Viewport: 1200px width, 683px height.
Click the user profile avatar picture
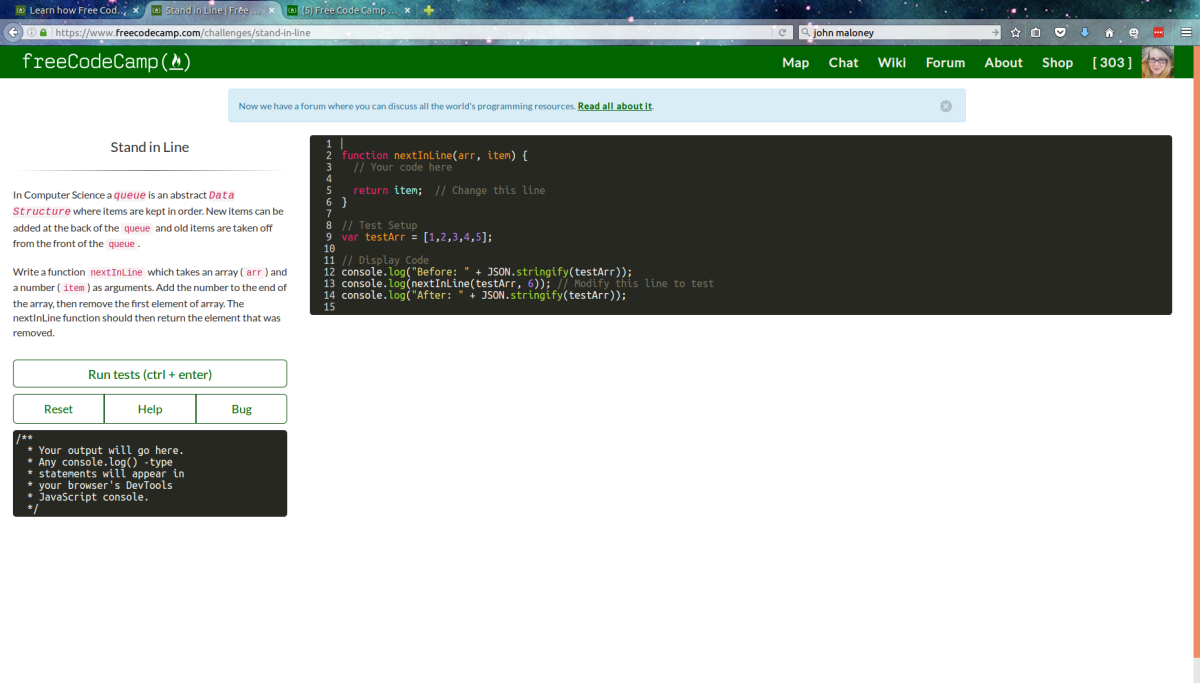coord(1157,62)
